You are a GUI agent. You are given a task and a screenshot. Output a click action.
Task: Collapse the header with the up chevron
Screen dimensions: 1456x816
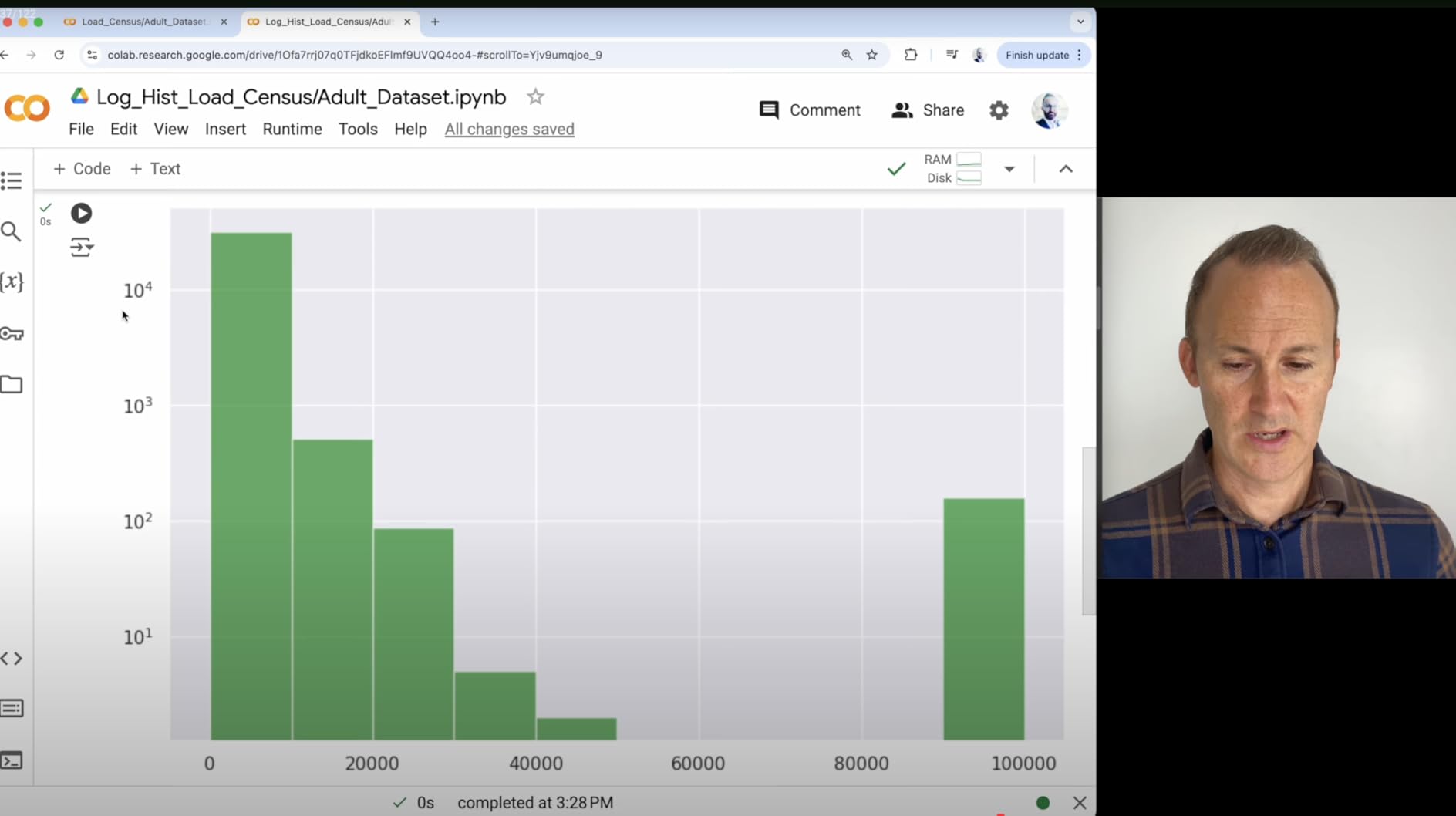(1066, 169)
